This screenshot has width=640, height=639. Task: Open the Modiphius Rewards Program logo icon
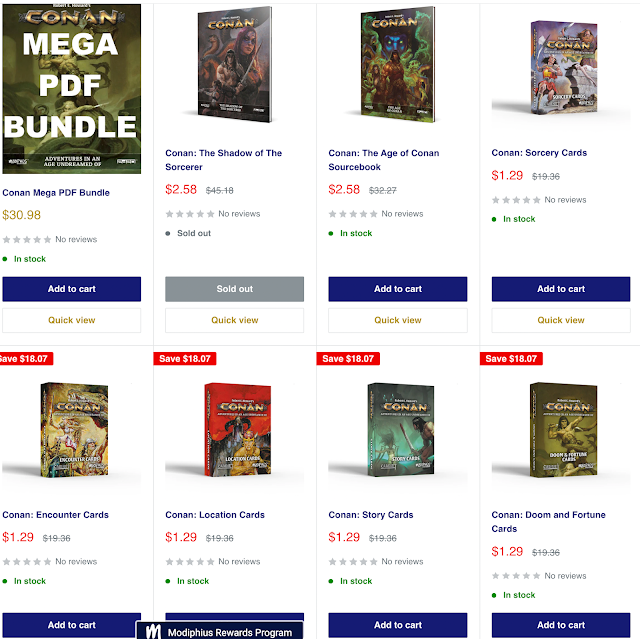[153, 632]
